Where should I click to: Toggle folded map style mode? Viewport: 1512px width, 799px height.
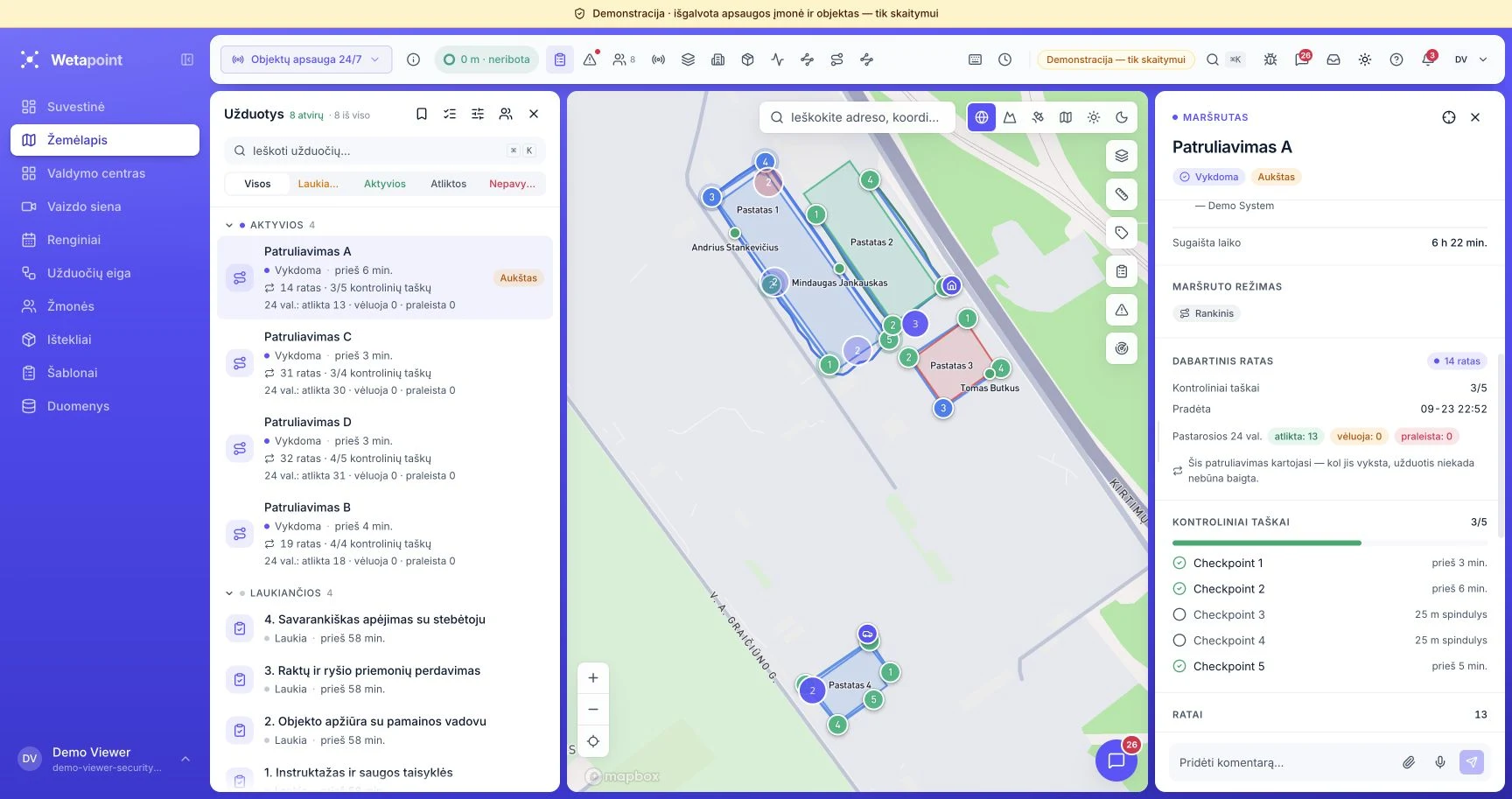pyautogui.click(x=1066, y=117)
